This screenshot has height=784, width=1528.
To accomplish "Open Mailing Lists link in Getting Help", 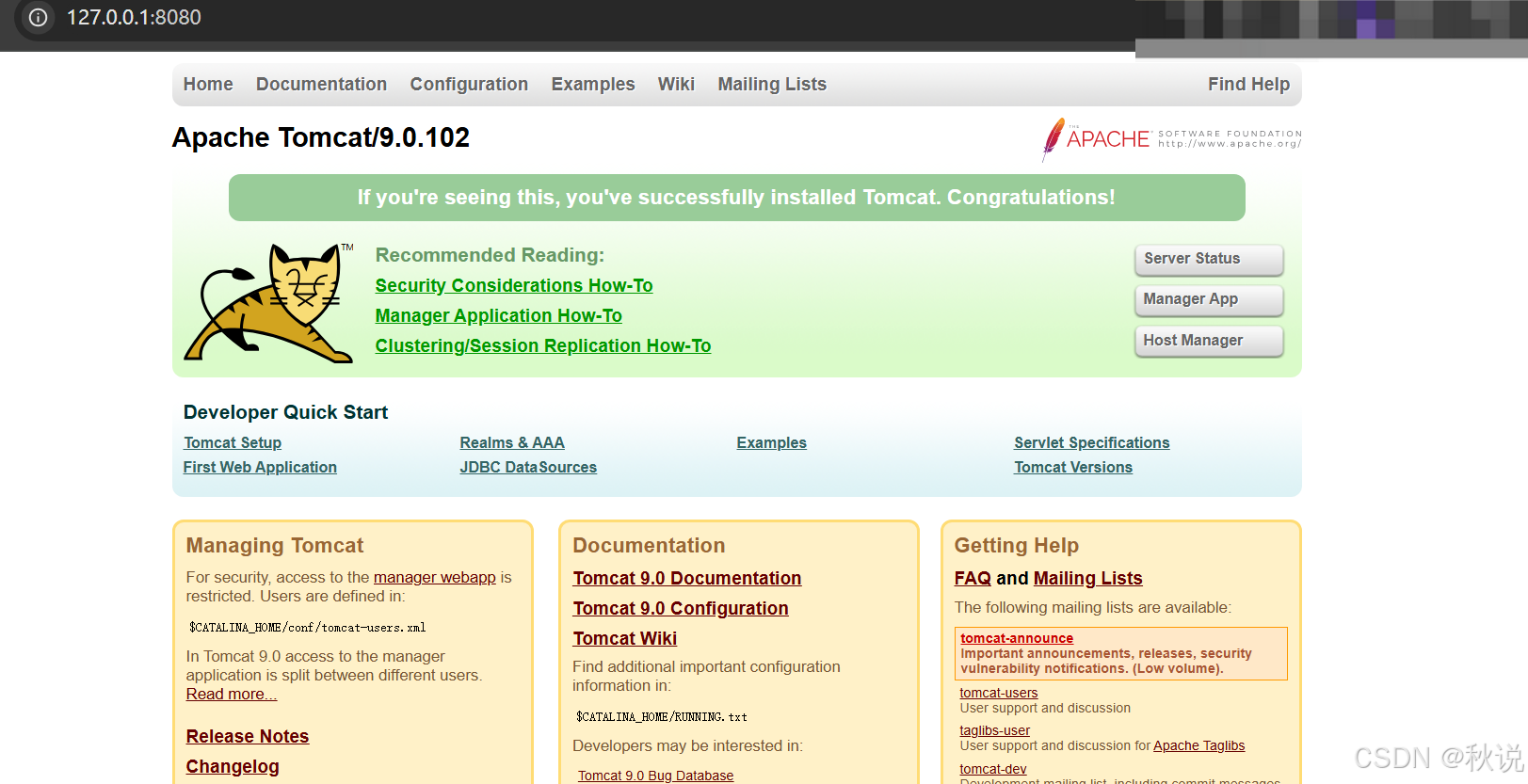I will coord(1088,578).
